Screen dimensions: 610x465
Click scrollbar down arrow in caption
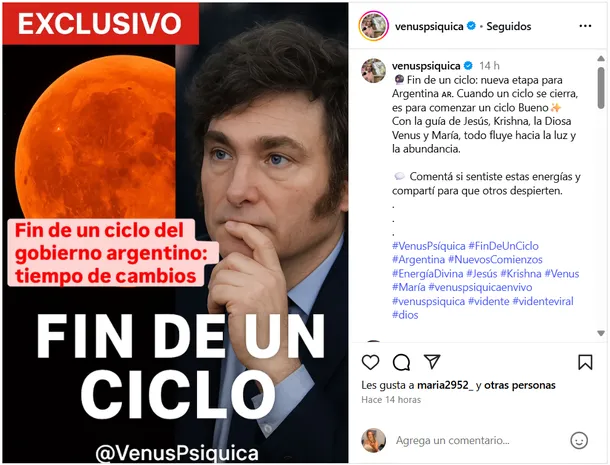point(601,333)
